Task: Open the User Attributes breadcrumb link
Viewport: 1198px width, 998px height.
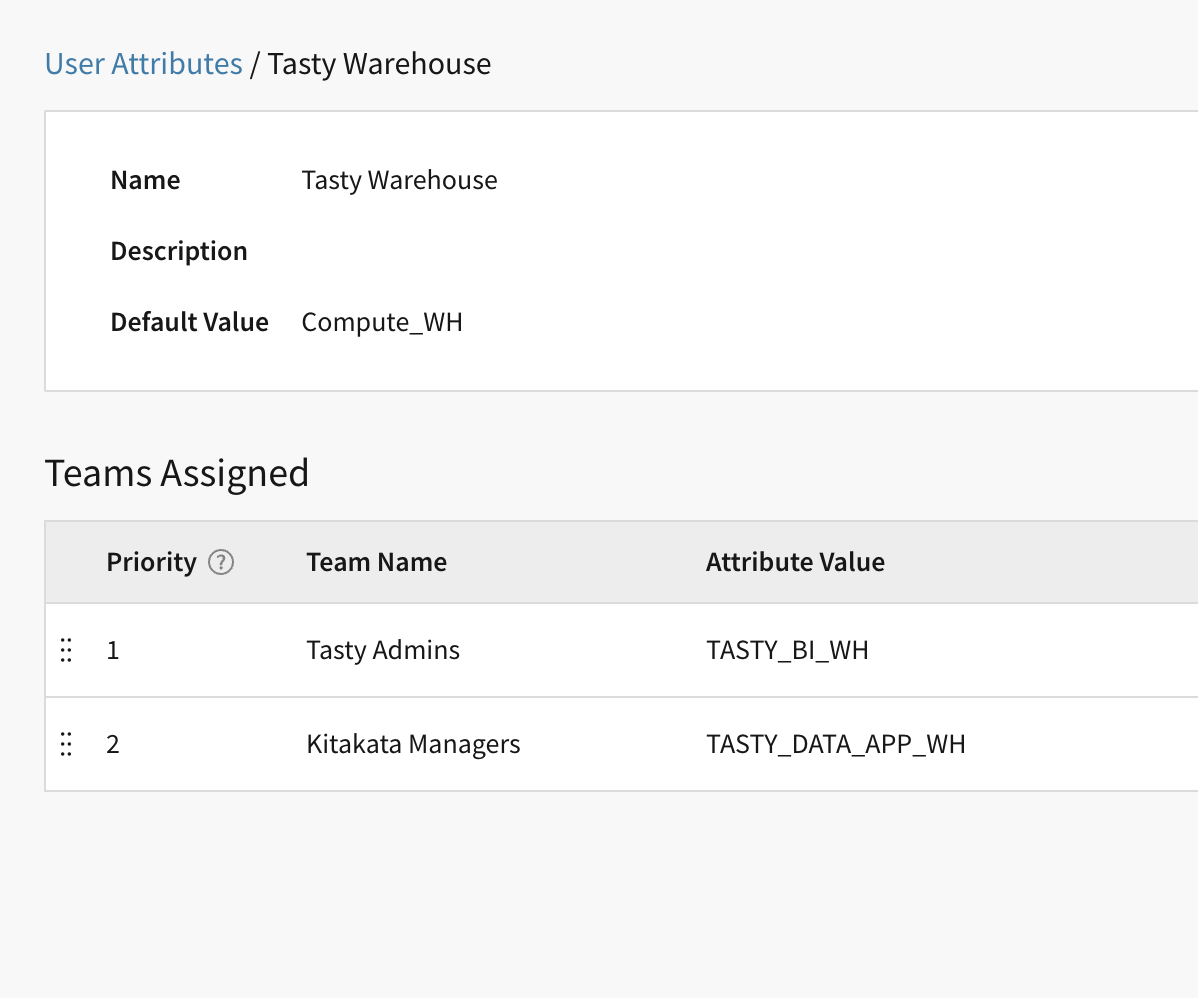Action: (143, 64)
